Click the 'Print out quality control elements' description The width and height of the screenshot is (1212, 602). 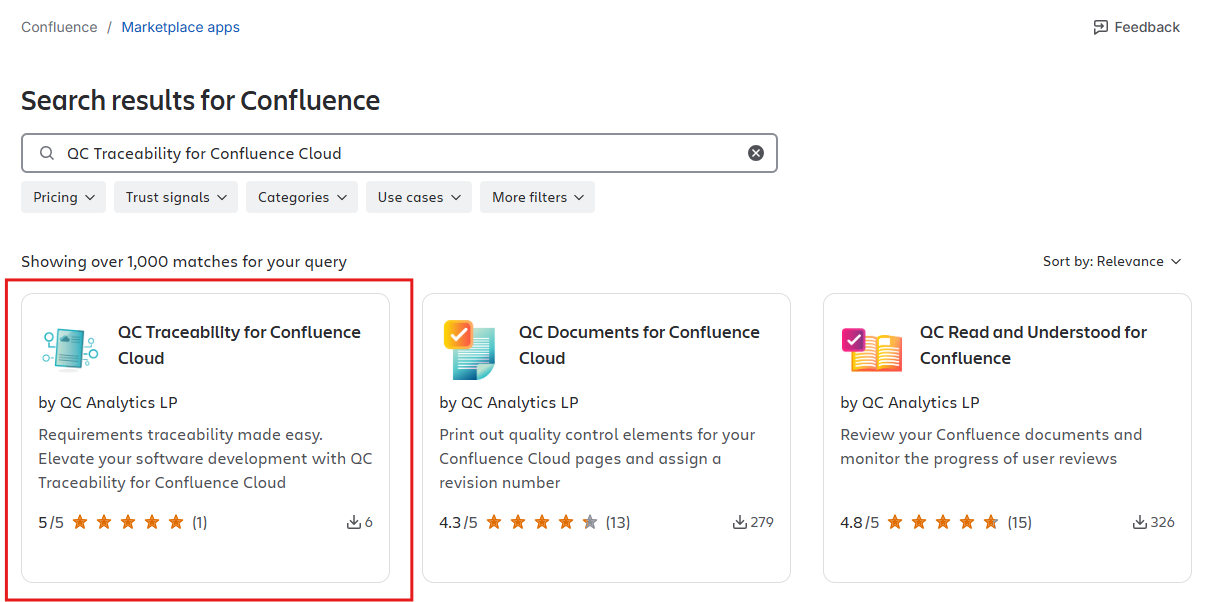click(597, 459)
